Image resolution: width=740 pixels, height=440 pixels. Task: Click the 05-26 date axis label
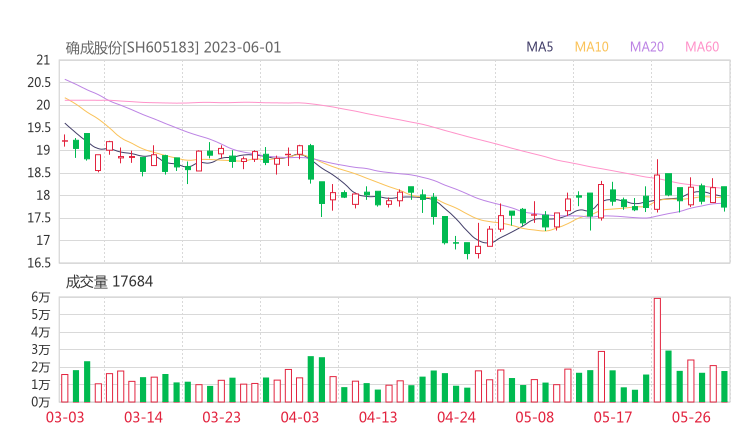coord(691,417)
